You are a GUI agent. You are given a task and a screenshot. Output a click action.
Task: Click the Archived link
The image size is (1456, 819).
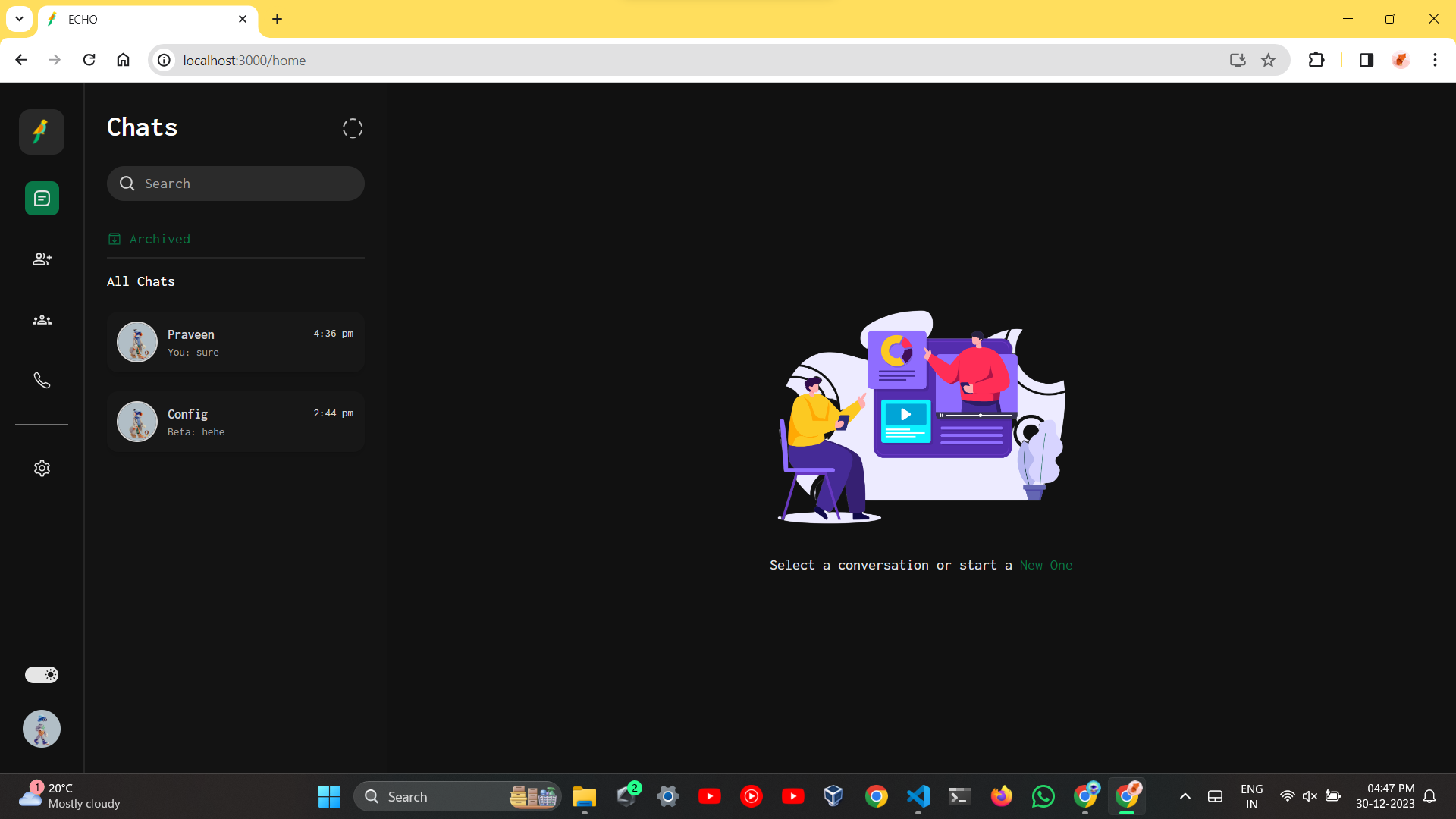point(159,240)
